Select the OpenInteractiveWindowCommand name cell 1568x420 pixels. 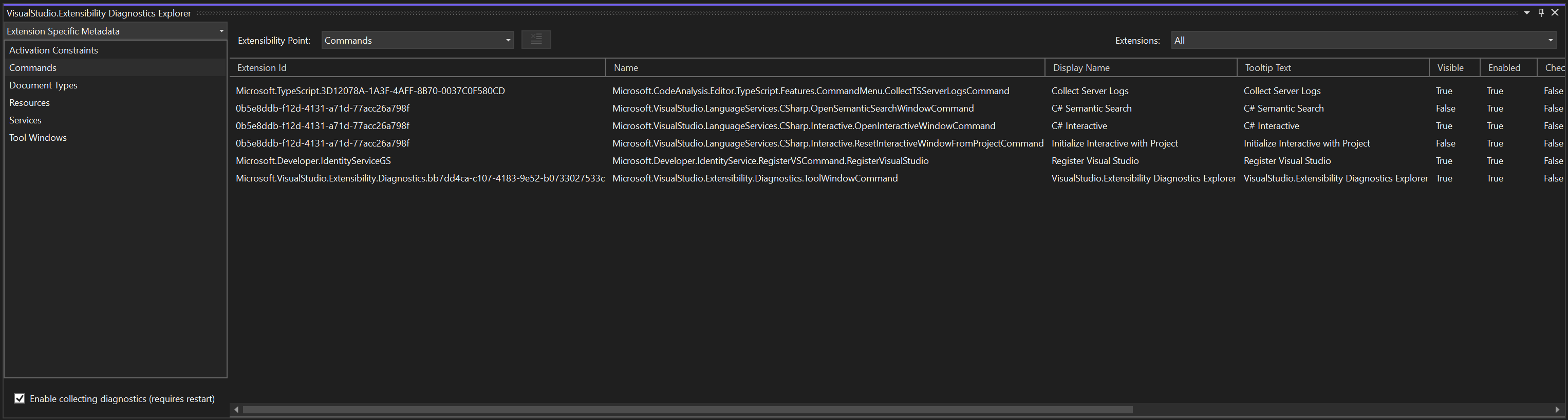coord(804,126)
